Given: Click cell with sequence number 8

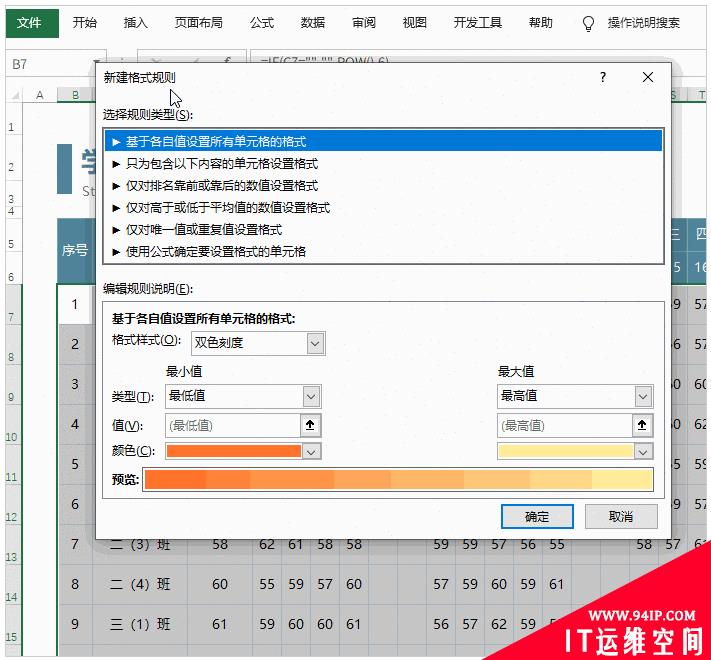Looking at the screenshot, I should [x=75, y=584].
